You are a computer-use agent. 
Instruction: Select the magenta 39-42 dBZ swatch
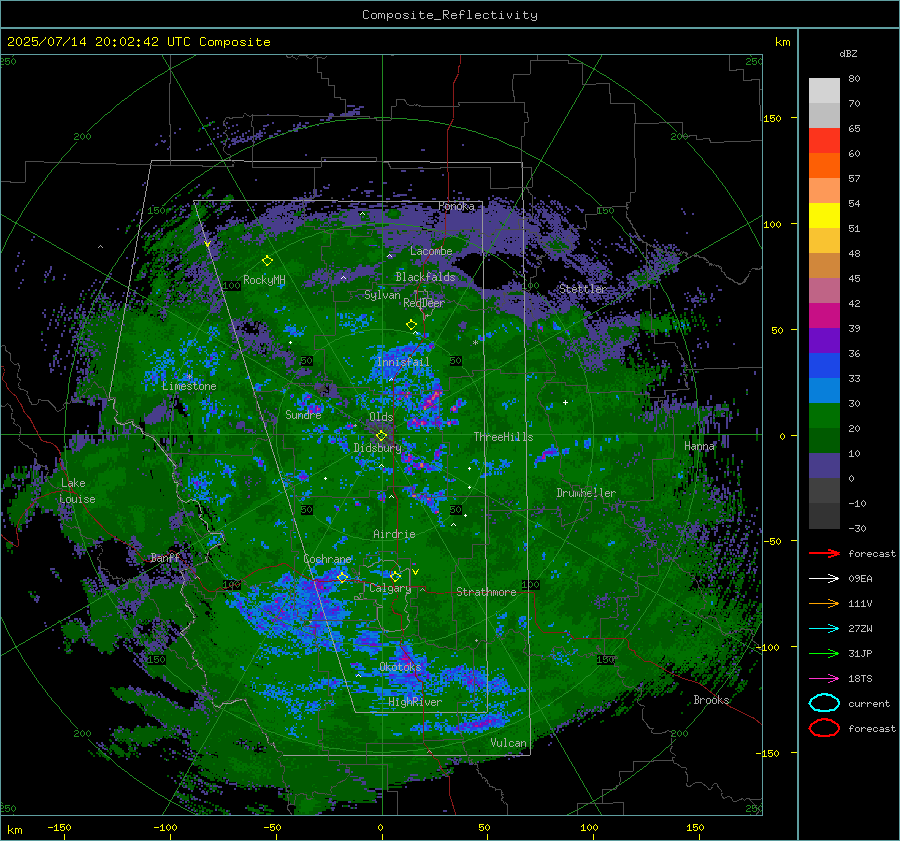click(x=824, y=316)
